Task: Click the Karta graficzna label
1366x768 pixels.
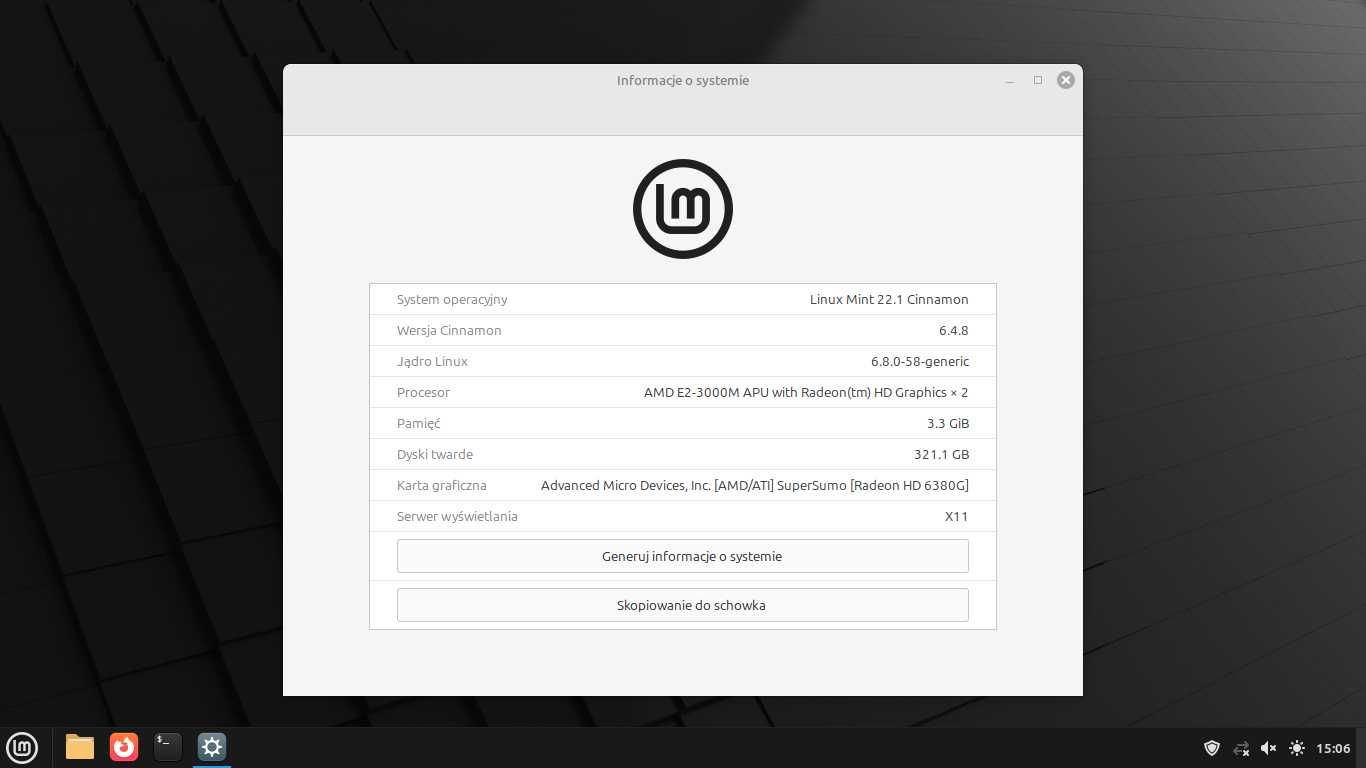Action: pos(441,485)
